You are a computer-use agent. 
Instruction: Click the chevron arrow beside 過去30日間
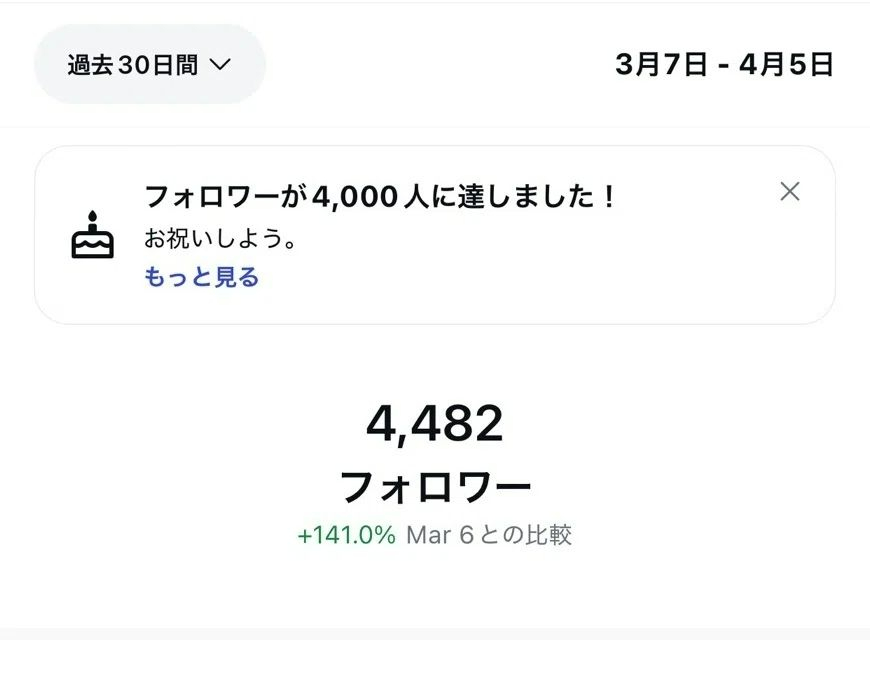coord(220,65)
